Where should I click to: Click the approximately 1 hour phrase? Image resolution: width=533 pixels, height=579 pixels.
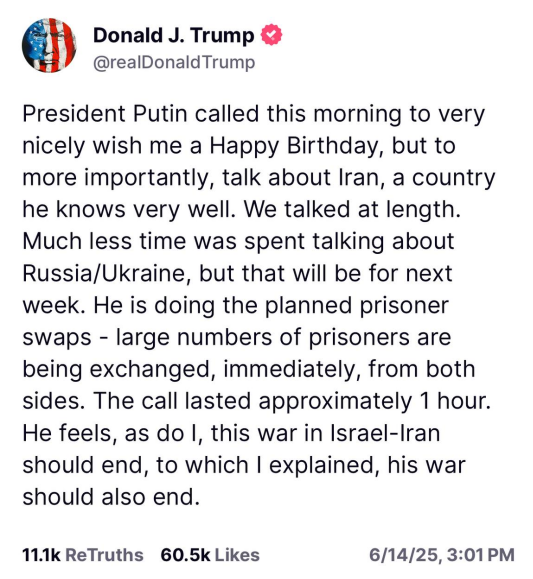pos(375,401)
